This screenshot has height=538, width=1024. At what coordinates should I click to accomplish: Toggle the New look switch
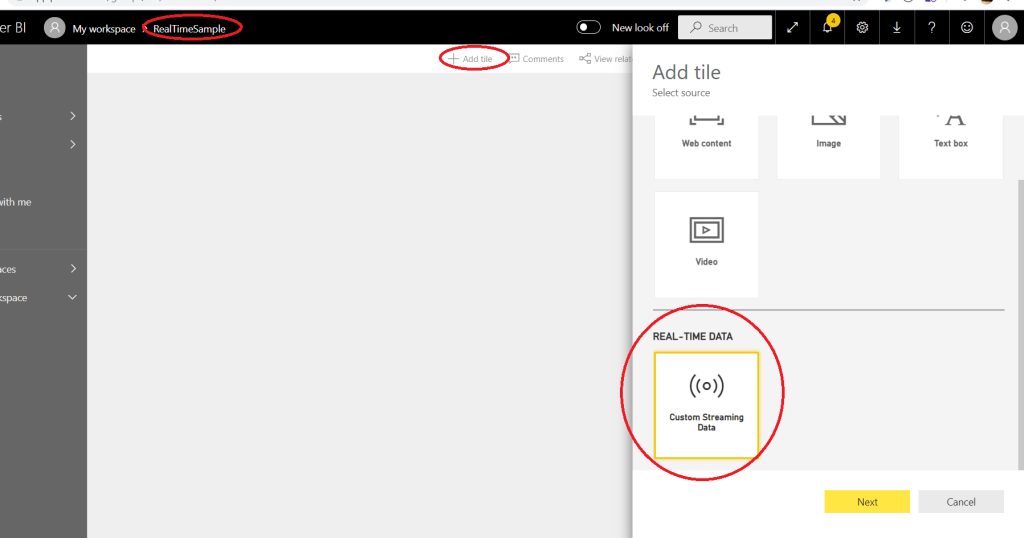coord(590,28)
